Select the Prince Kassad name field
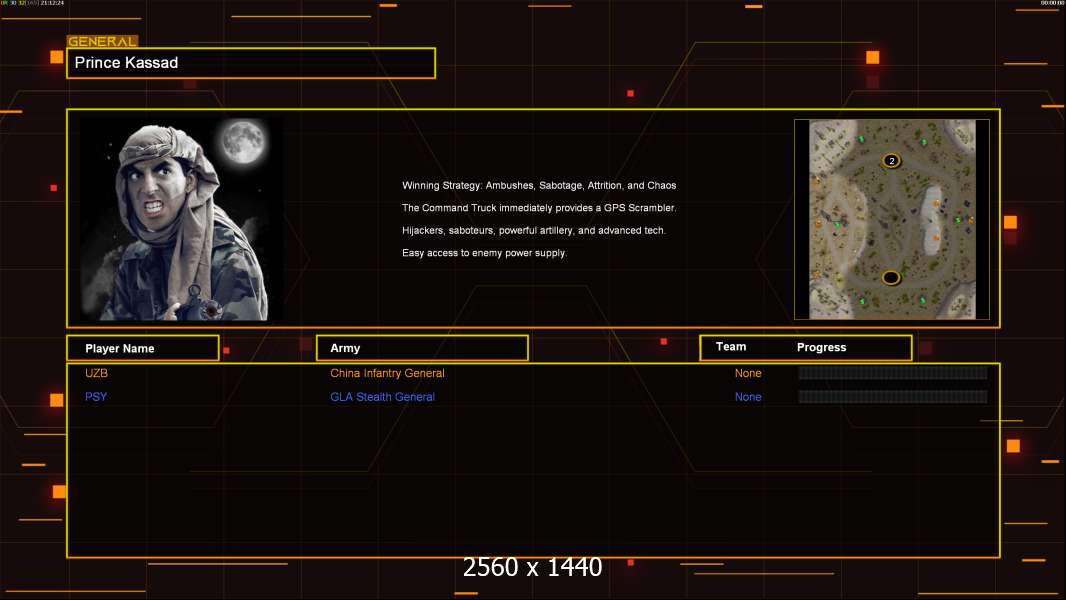The image size is (1066, 600). [x=250, y=63]
